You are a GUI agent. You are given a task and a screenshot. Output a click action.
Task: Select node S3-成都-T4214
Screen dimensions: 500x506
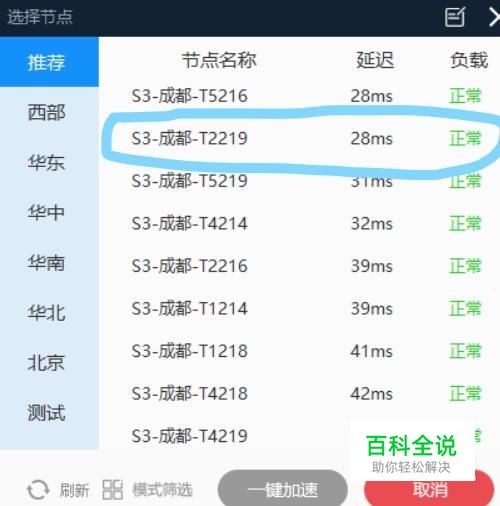click(299, 223)
